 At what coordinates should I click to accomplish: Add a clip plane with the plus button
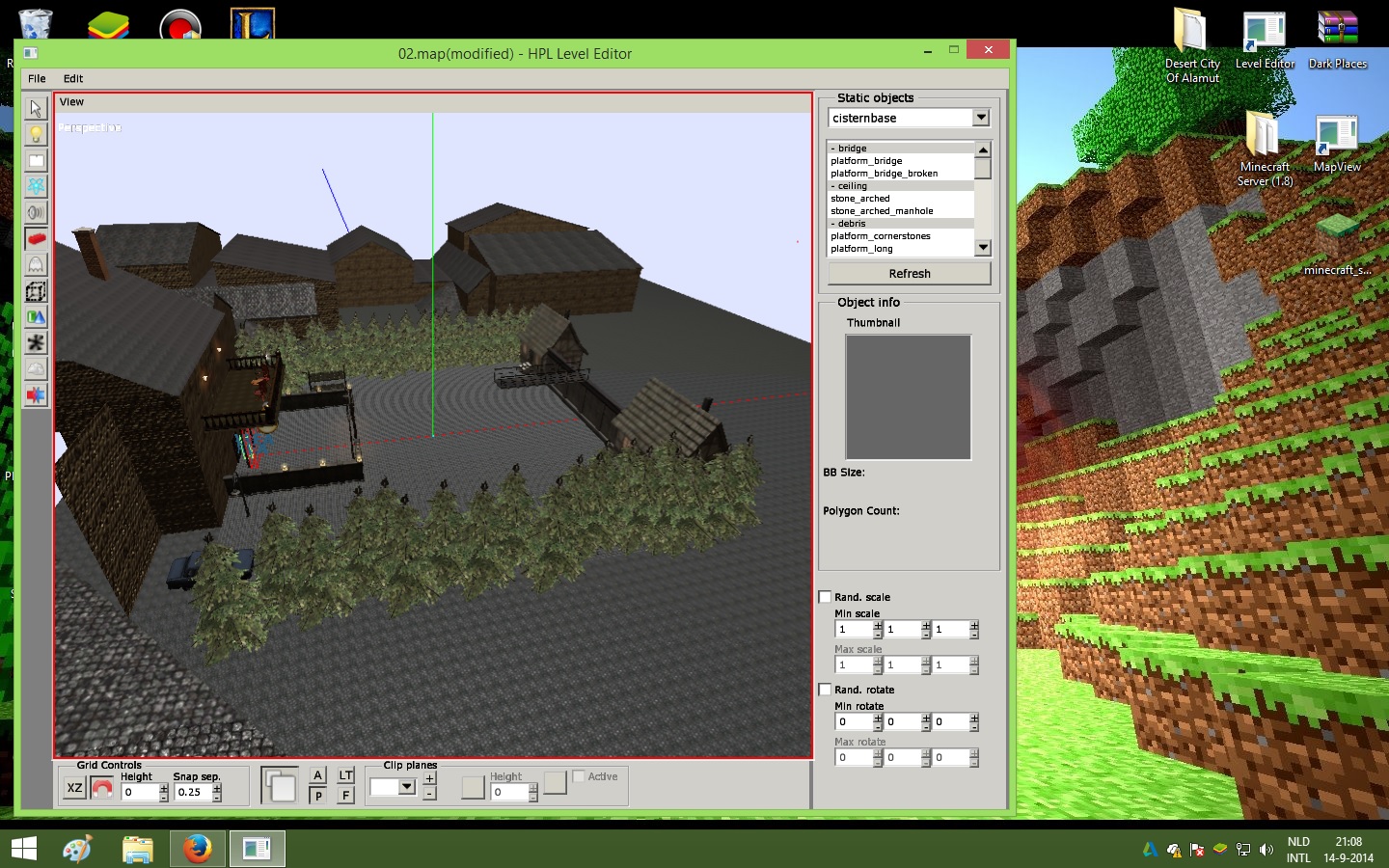pyautogui.click(x=429, y=779)
